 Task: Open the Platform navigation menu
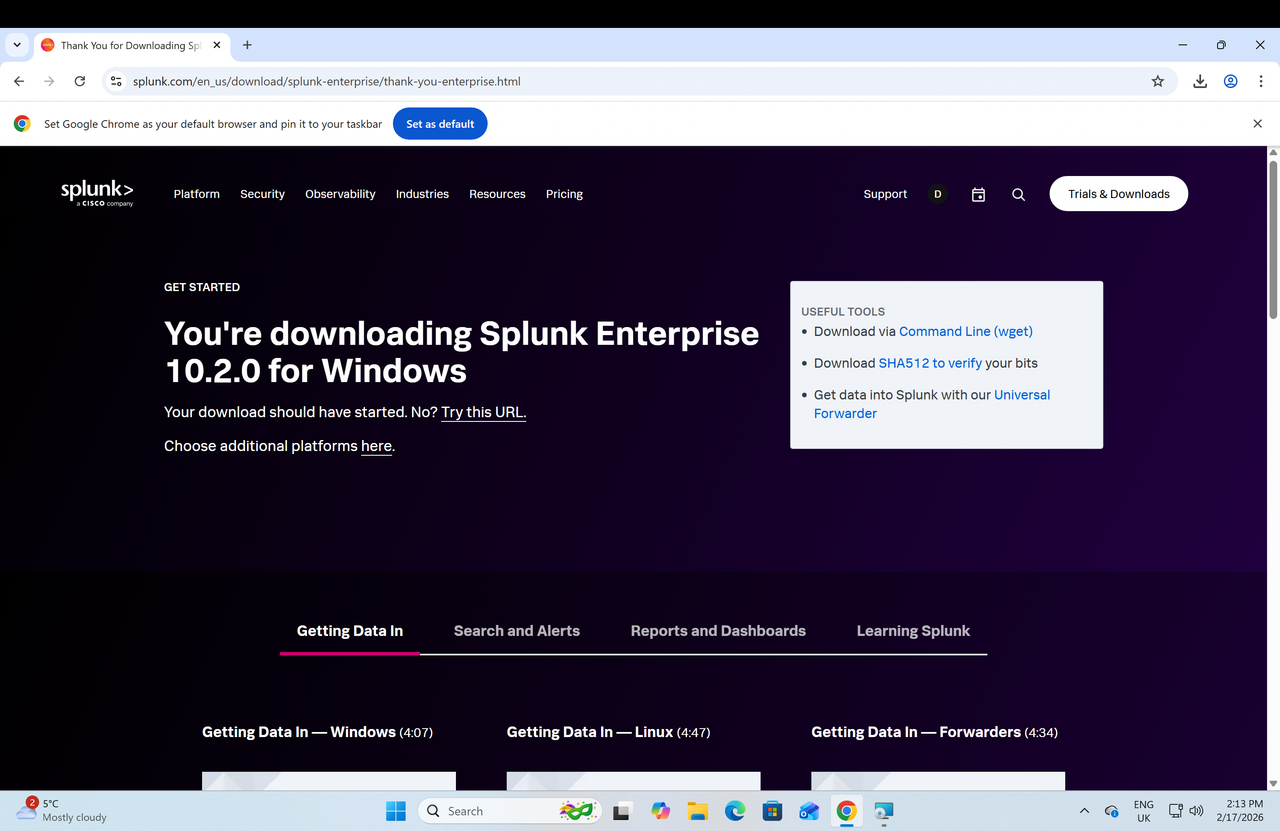click(x=196, y=194)
